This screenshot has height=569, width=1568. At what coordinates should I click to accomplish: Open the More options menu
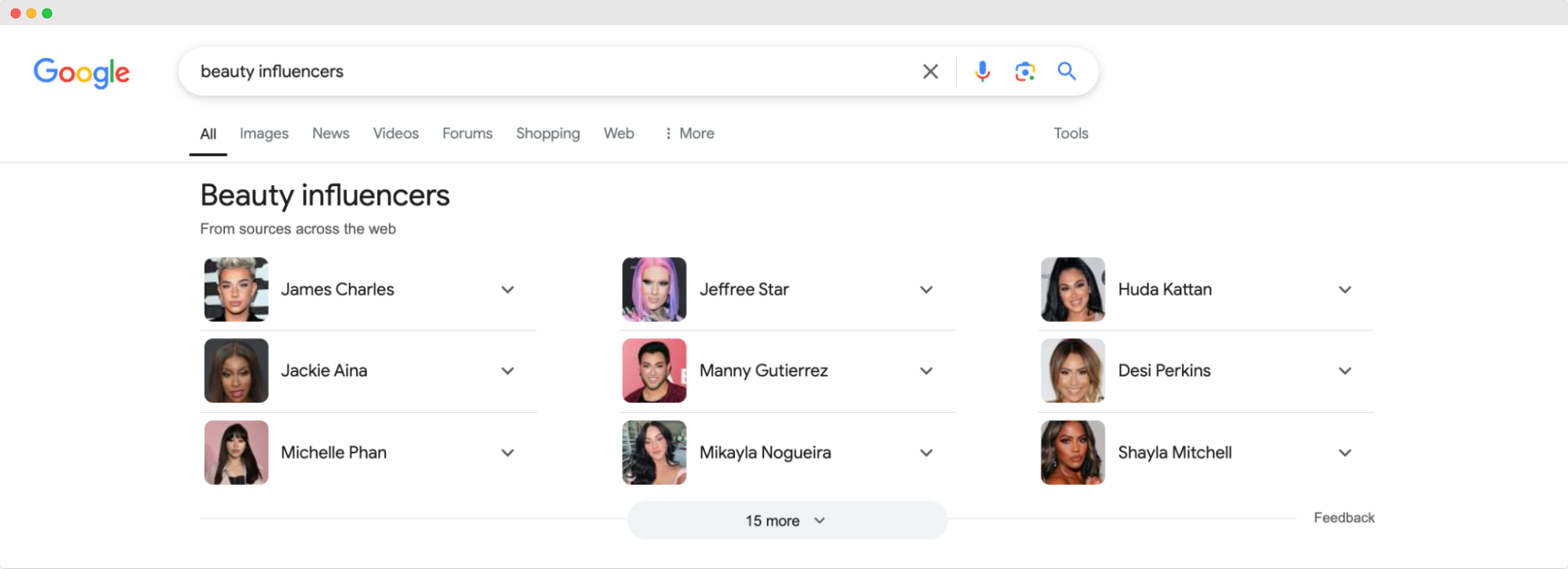[x=689, y=133]
